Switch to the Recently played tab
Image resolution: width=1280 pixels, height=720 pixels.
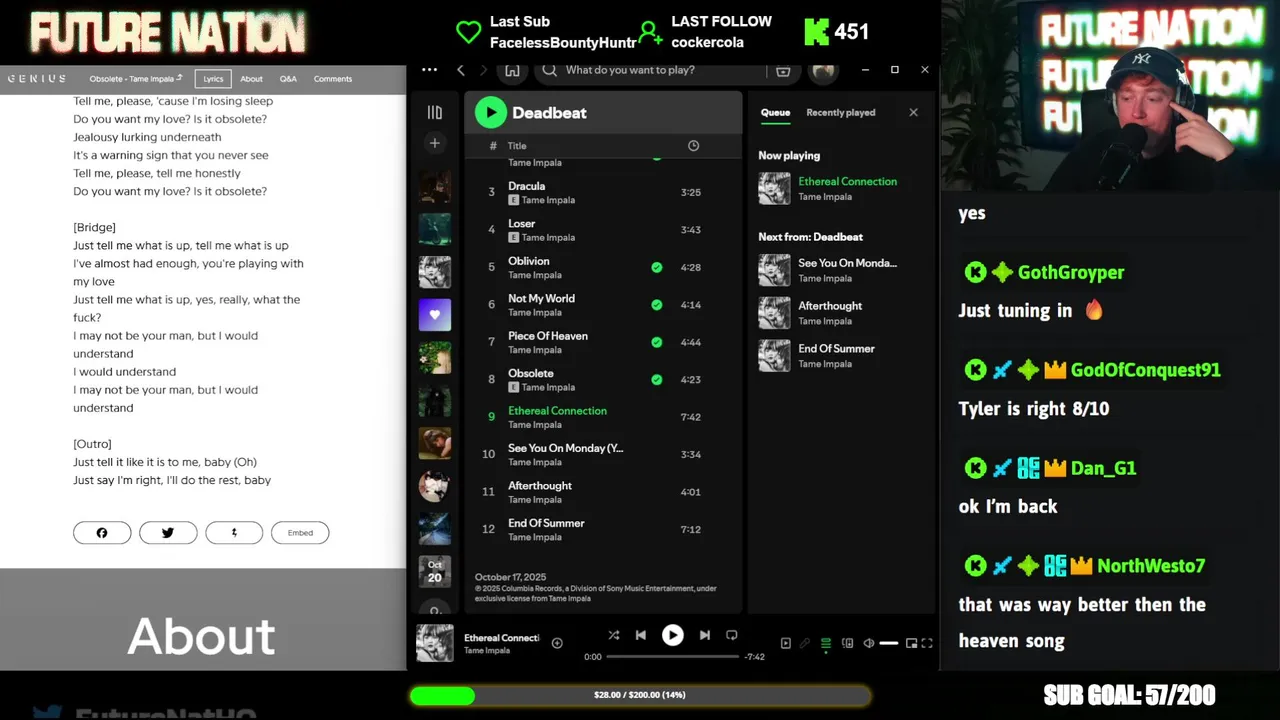tap(840, 113)
